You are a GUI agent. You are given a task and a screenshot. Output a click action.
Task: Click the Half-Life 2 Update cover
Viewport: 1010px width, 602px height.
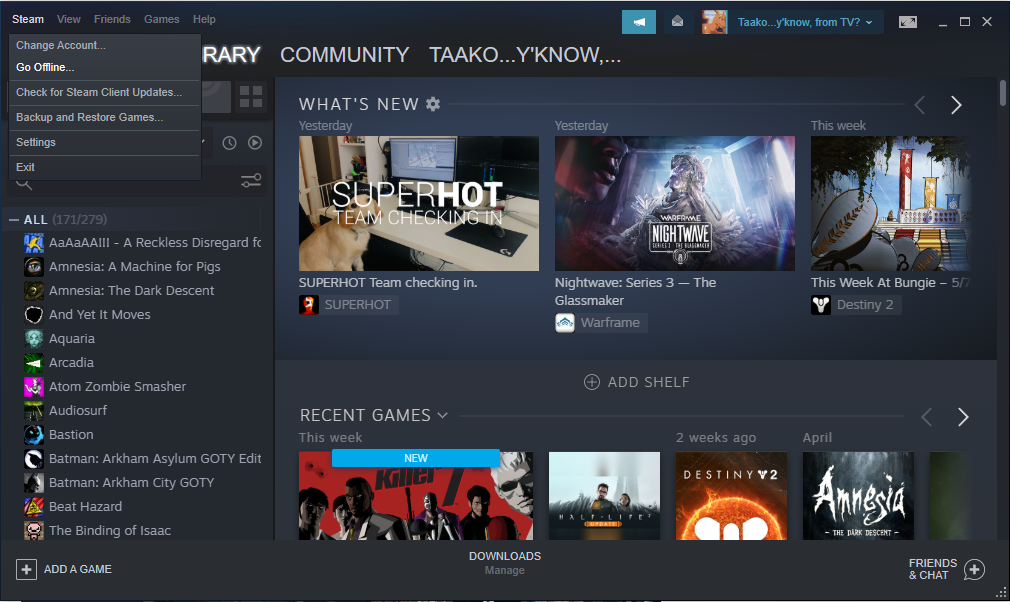point(604,496)
